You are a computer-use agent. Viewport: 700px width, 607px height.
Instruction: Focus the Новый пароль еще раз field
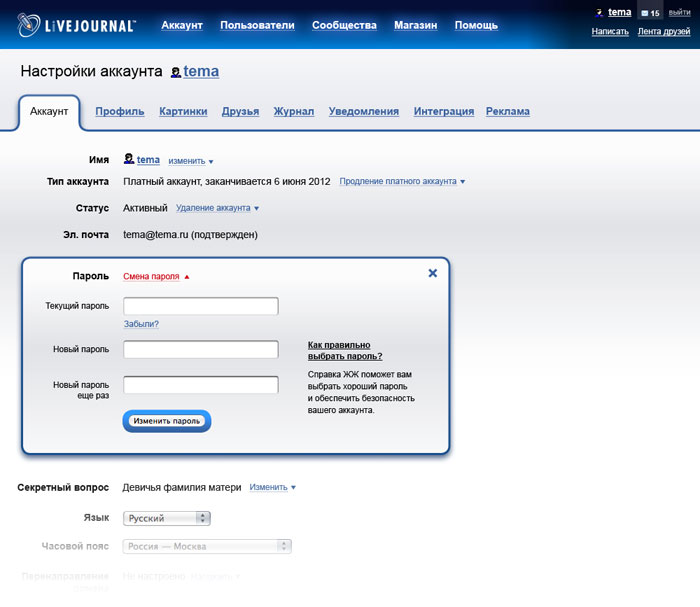[201, 385]
